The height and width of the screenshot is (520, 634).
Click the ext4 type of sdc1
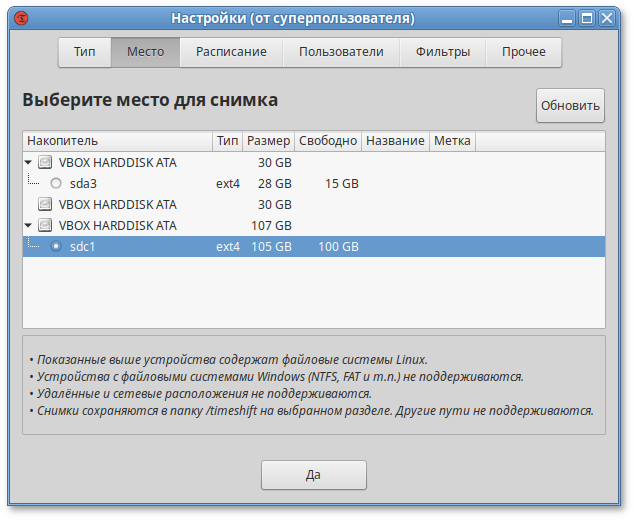click(228, 246)
